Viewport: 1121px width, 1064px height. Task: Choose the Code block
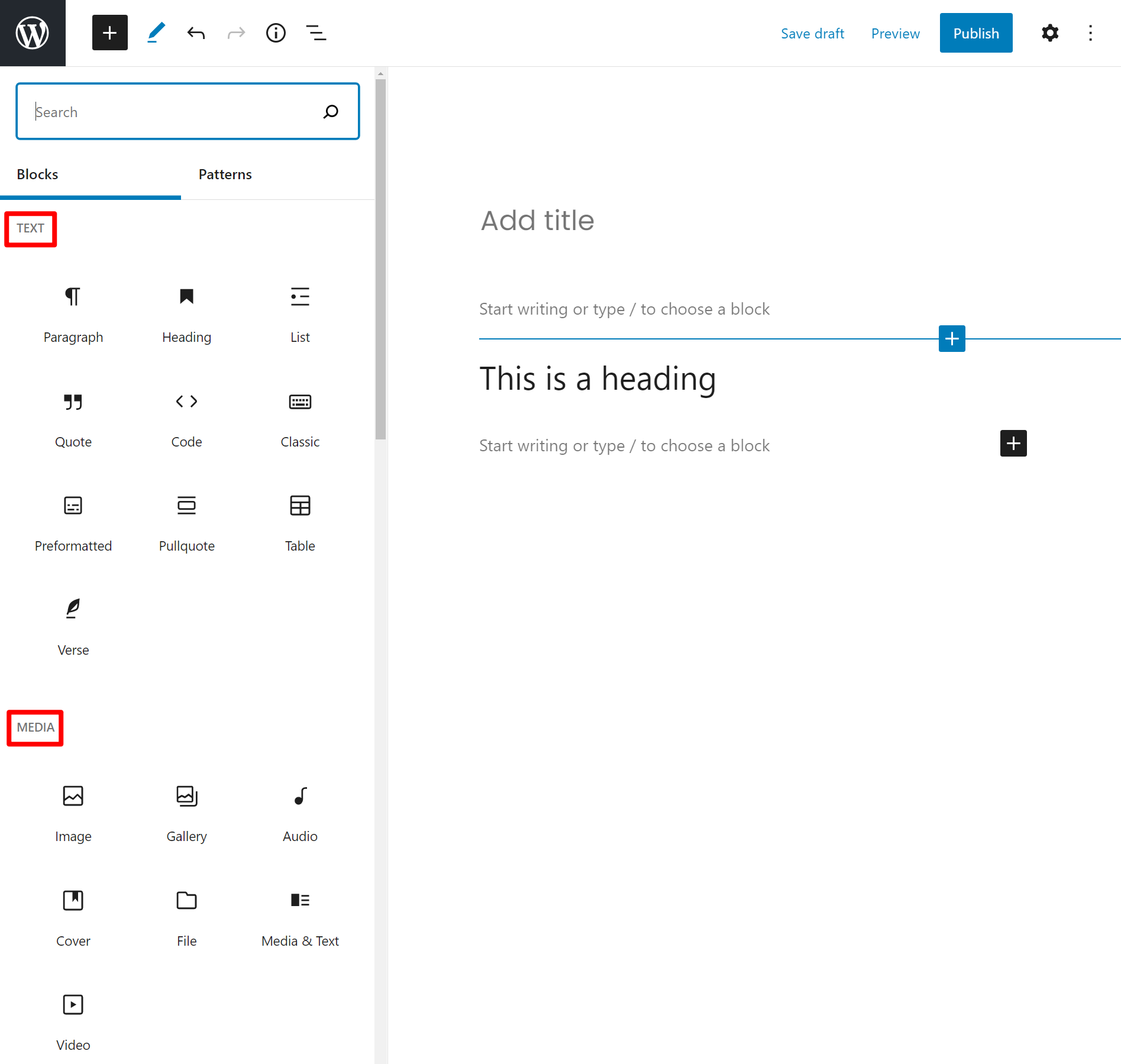pyautogui.click(x=186, y=418)
